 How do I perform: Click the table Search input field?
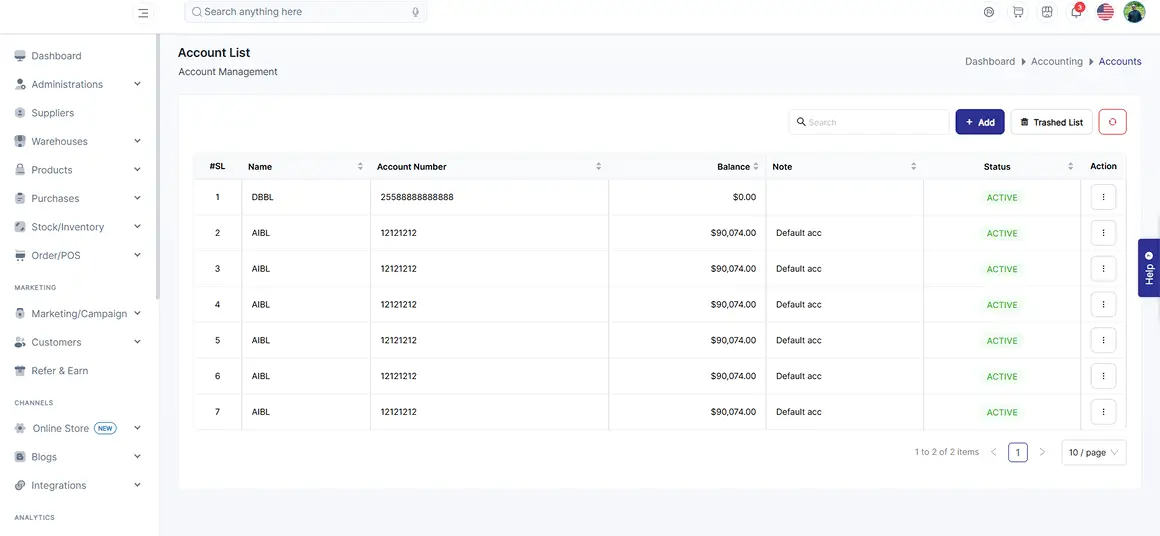(869, 122)
